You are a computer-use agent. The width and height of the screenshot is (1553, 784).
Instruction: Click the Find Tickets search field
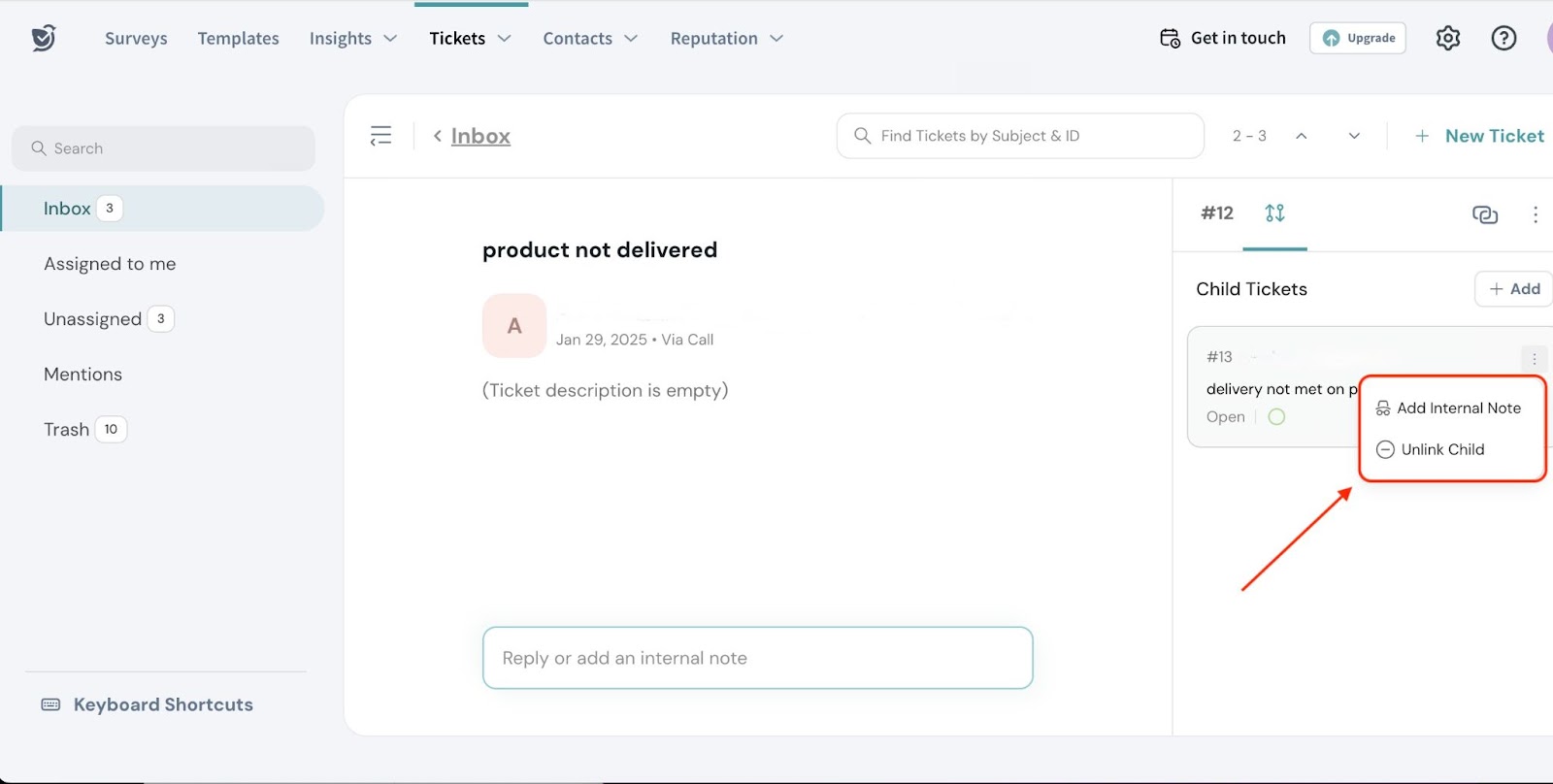1019,136
